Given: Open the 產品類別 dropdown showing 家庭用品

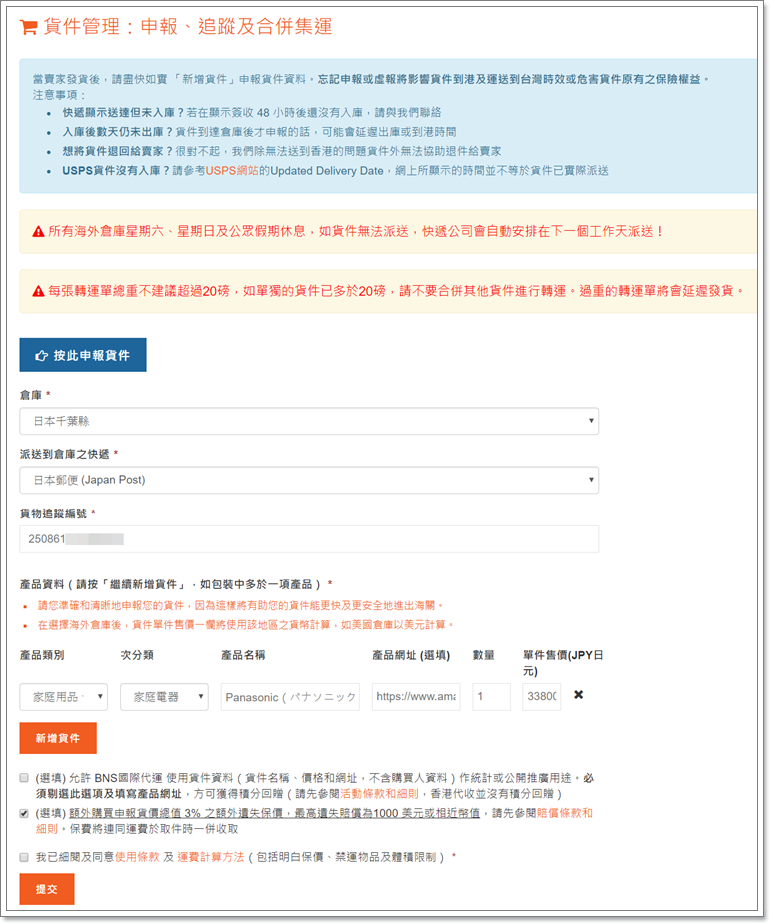Looking at the screenshot, I should click(x=64, y=697).
